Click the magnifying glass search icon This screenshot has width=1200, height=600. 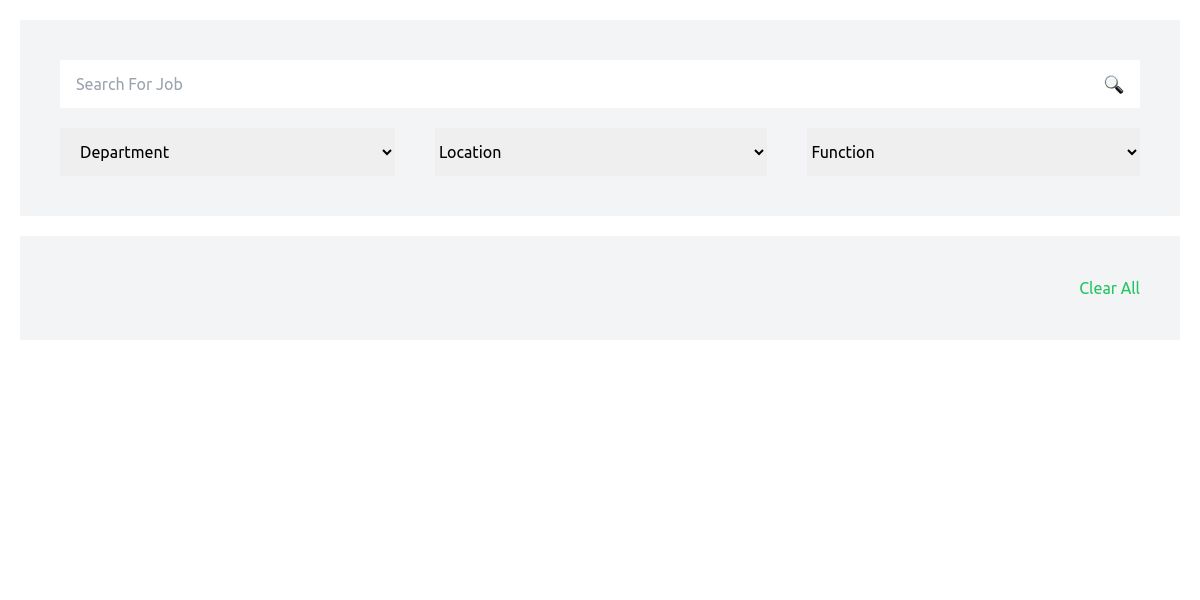tap(1113, 84)
